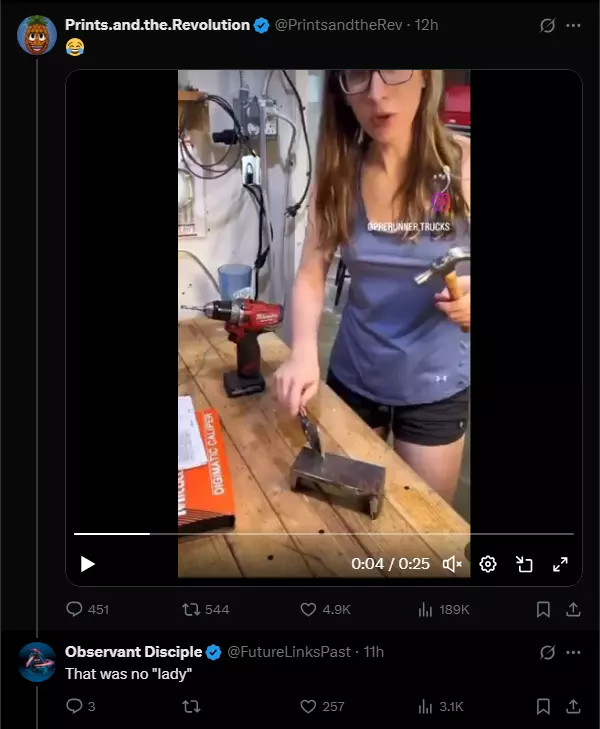Open the Grok icon on the main post
This screenshot has height=729, width=600.
click(x=547, y=25)
